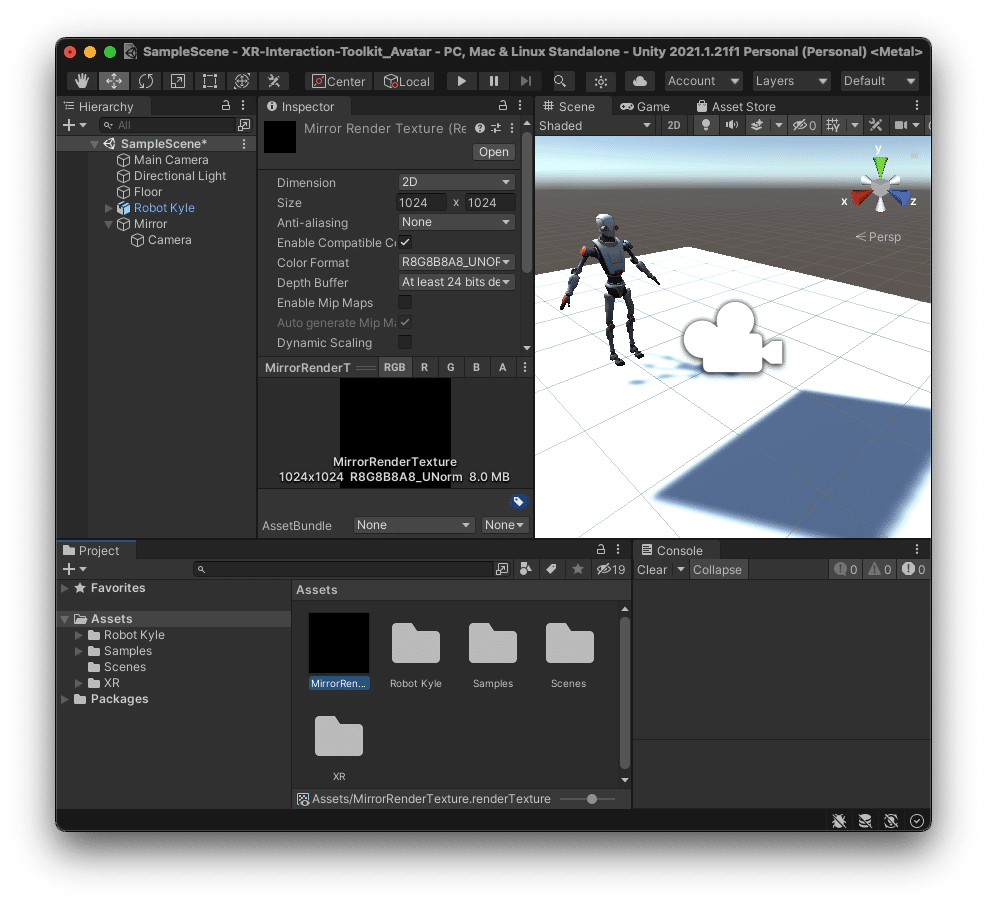This screenshot has height=905, width=987.
Task: Open asset labels tag icon
Action: click(x=517, y=502)
